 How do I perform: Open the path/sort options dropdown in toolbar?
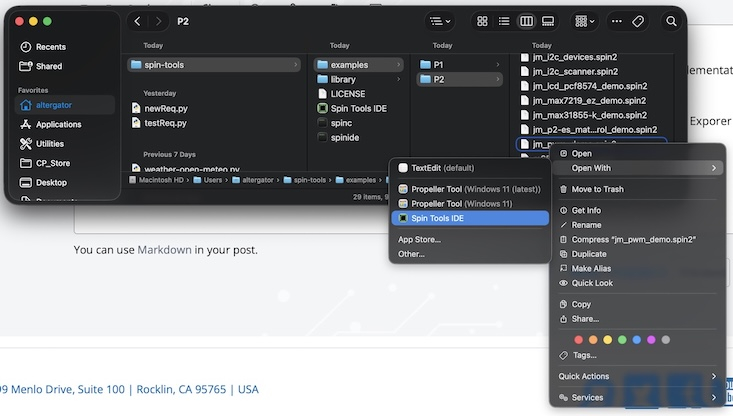(439, 21)
